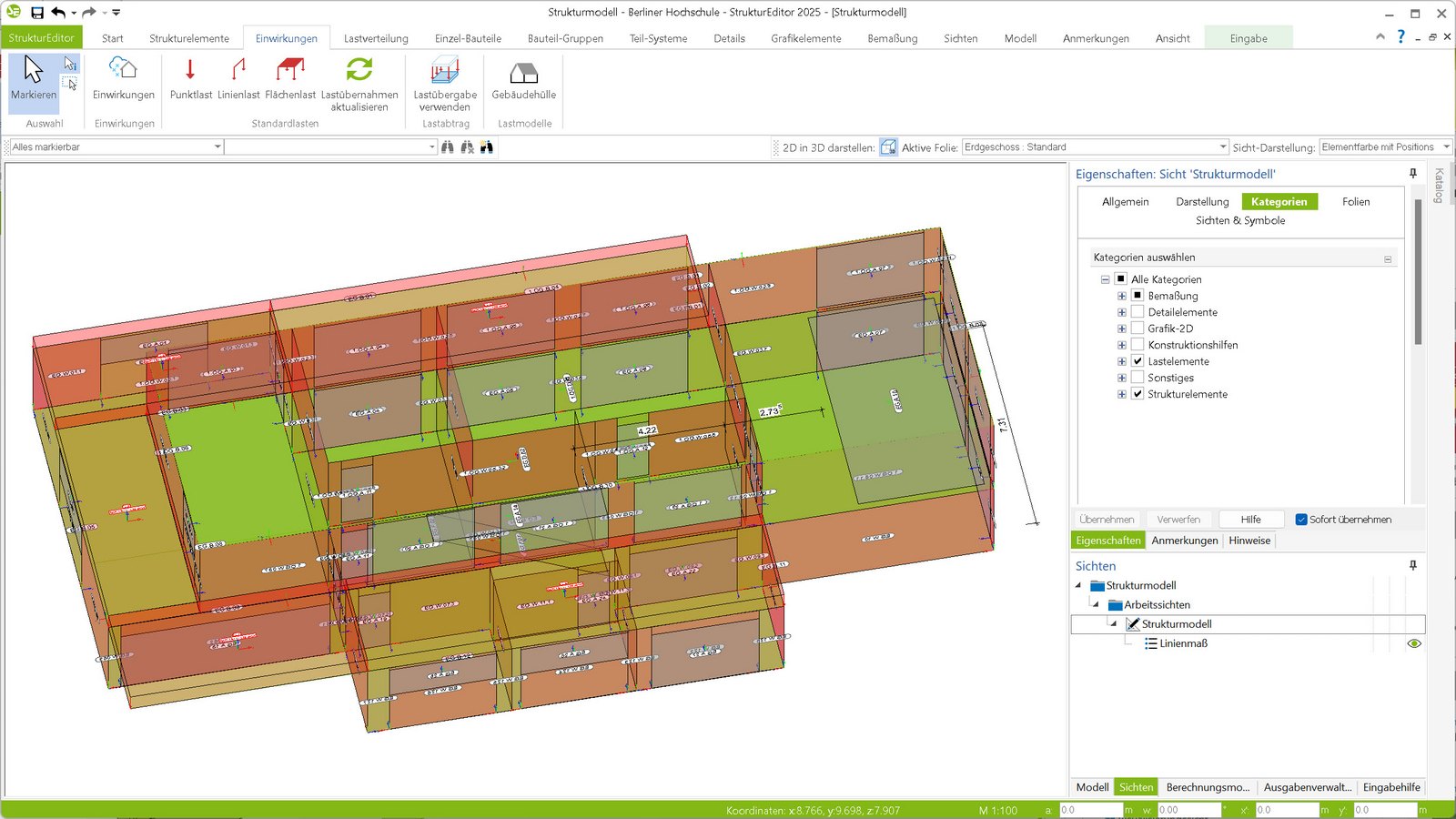Activate the rectangle selection icon
The image size is (1456, 819).
(x=70, y=84)
